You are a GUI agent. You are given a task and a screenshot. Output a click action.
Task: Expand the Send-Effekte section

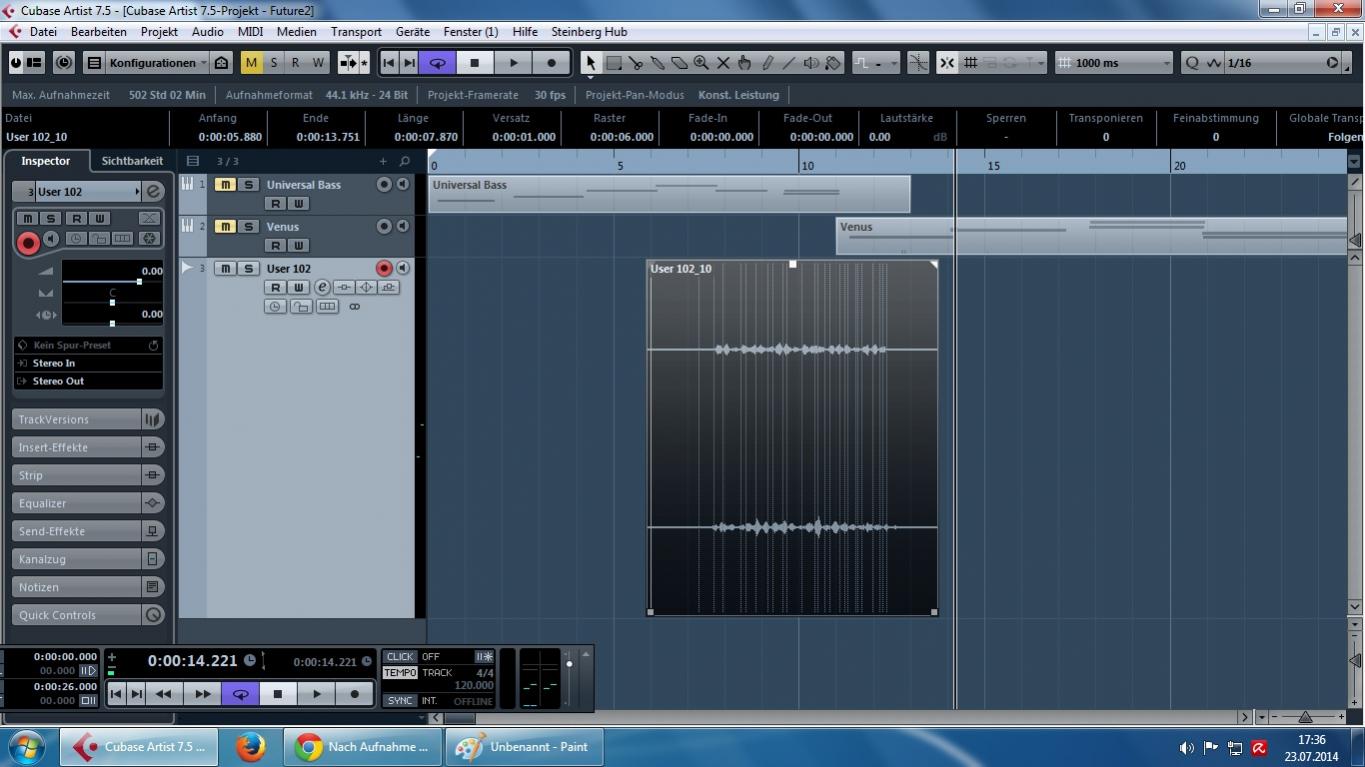click(77, 531)
